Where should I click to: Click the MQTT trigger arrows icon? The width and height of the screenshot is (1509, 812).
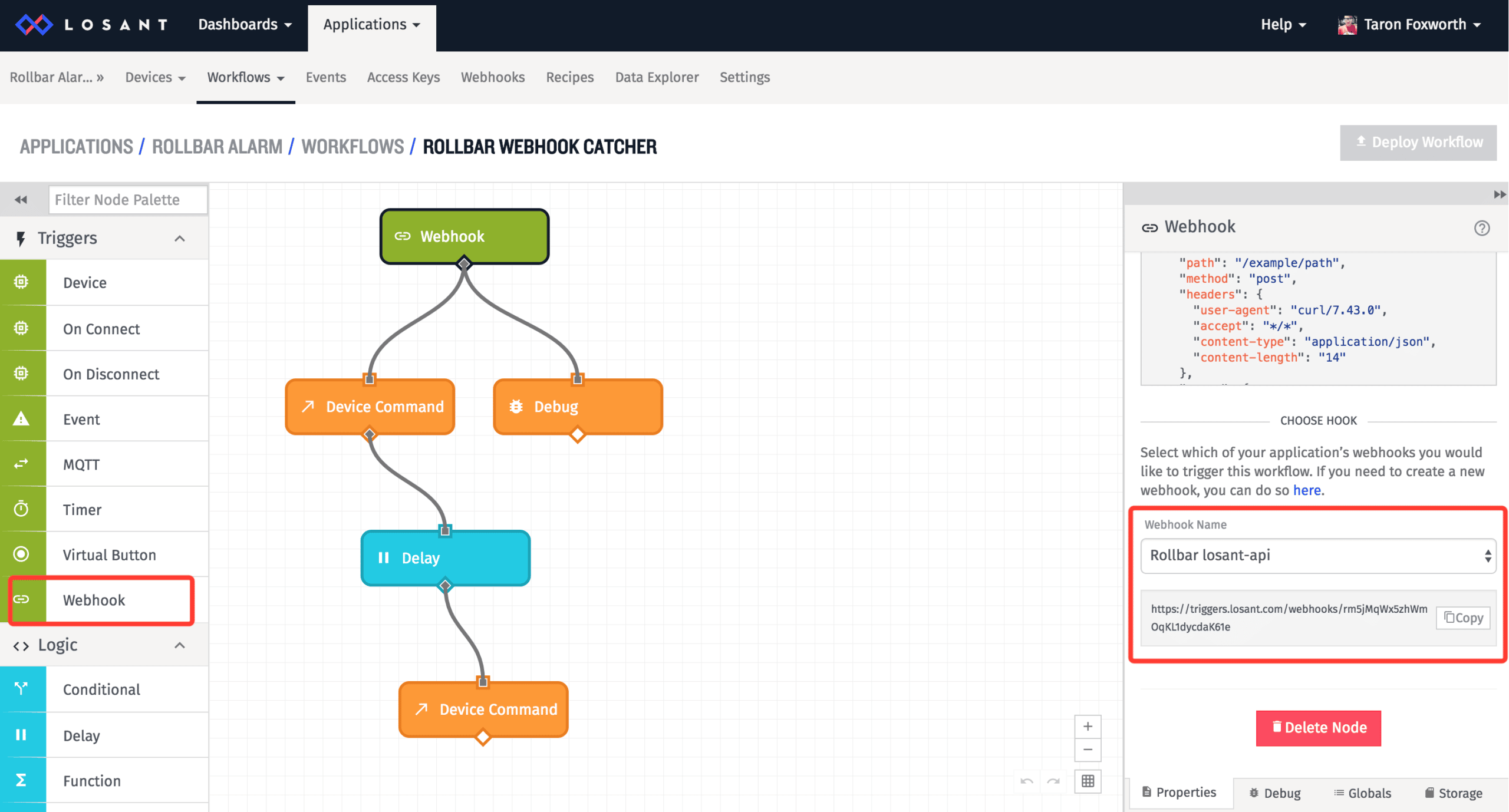[x=21, y=464]
